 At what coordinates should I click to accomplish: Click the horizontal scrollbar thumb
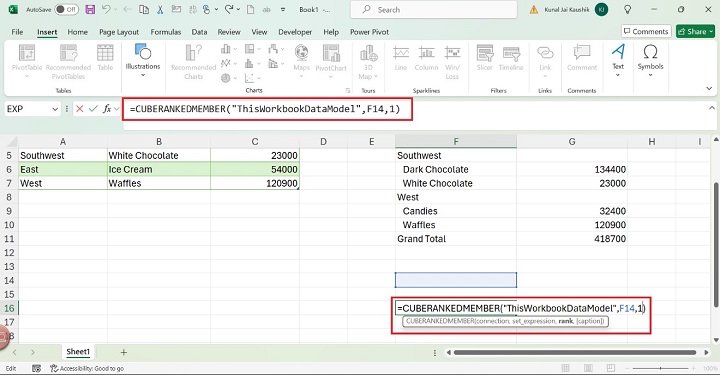(x=575, y=353)
